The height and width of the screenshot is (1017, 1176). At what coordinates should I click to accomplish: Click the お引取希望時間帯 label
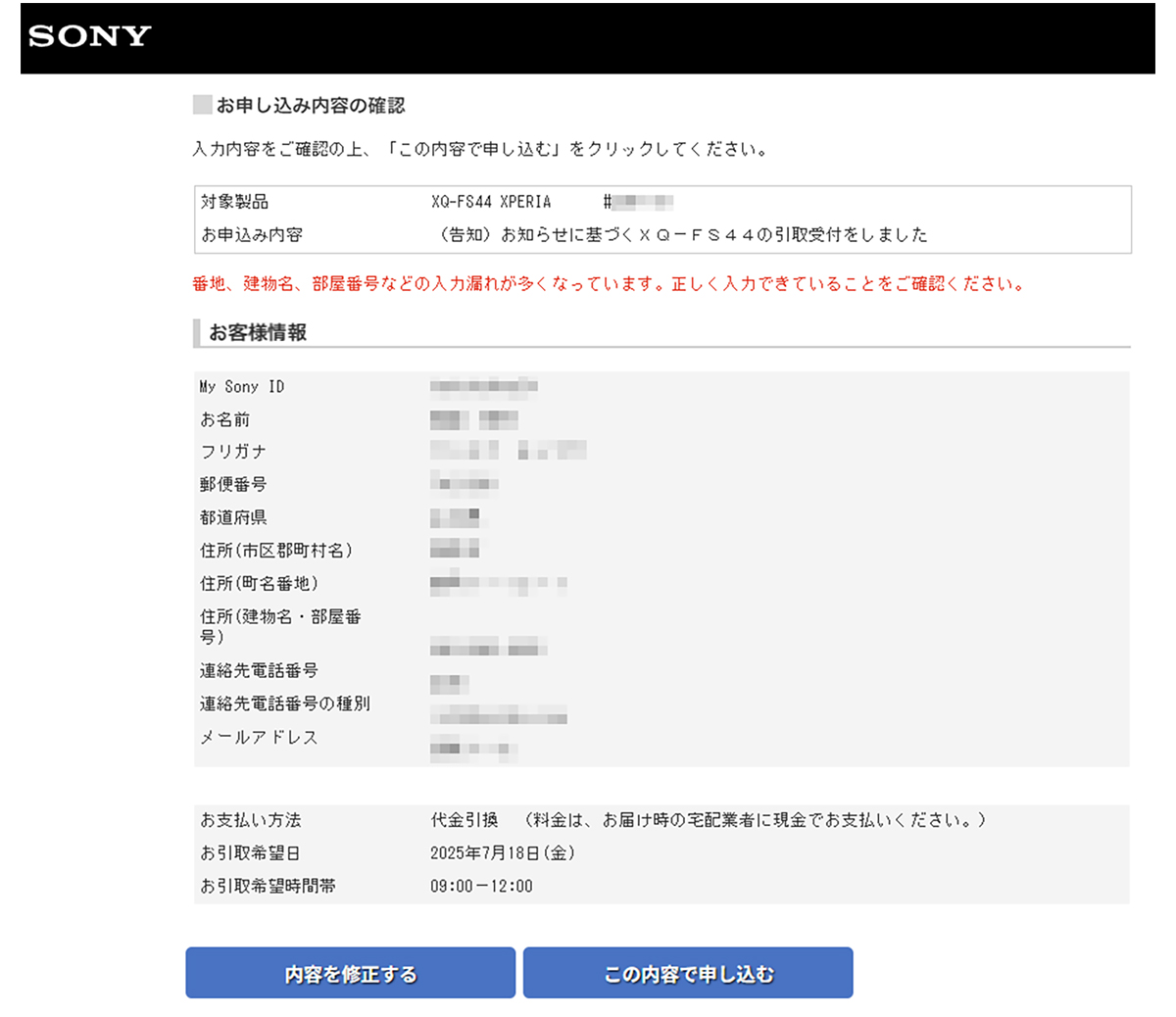point(268,886)
